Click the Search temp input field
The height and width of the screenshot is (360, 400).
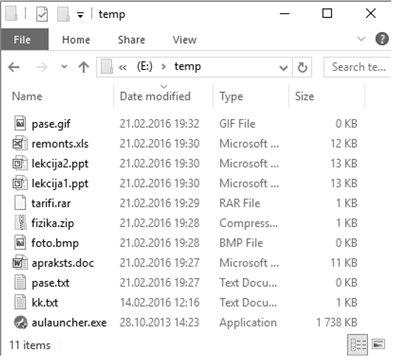tap(357, 67)
